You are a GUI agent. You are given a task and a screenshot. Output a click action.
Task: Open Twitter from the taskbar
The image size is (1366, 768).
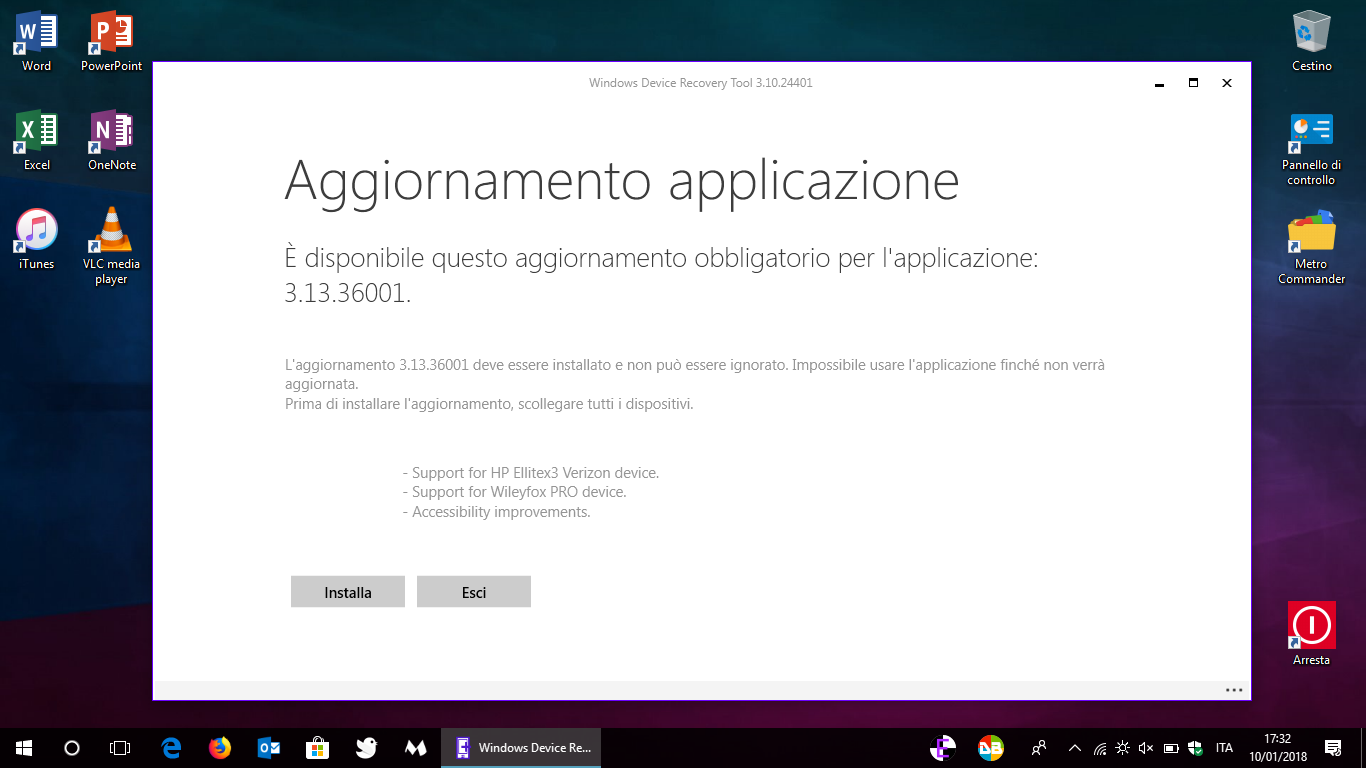(x=366, y=747)
